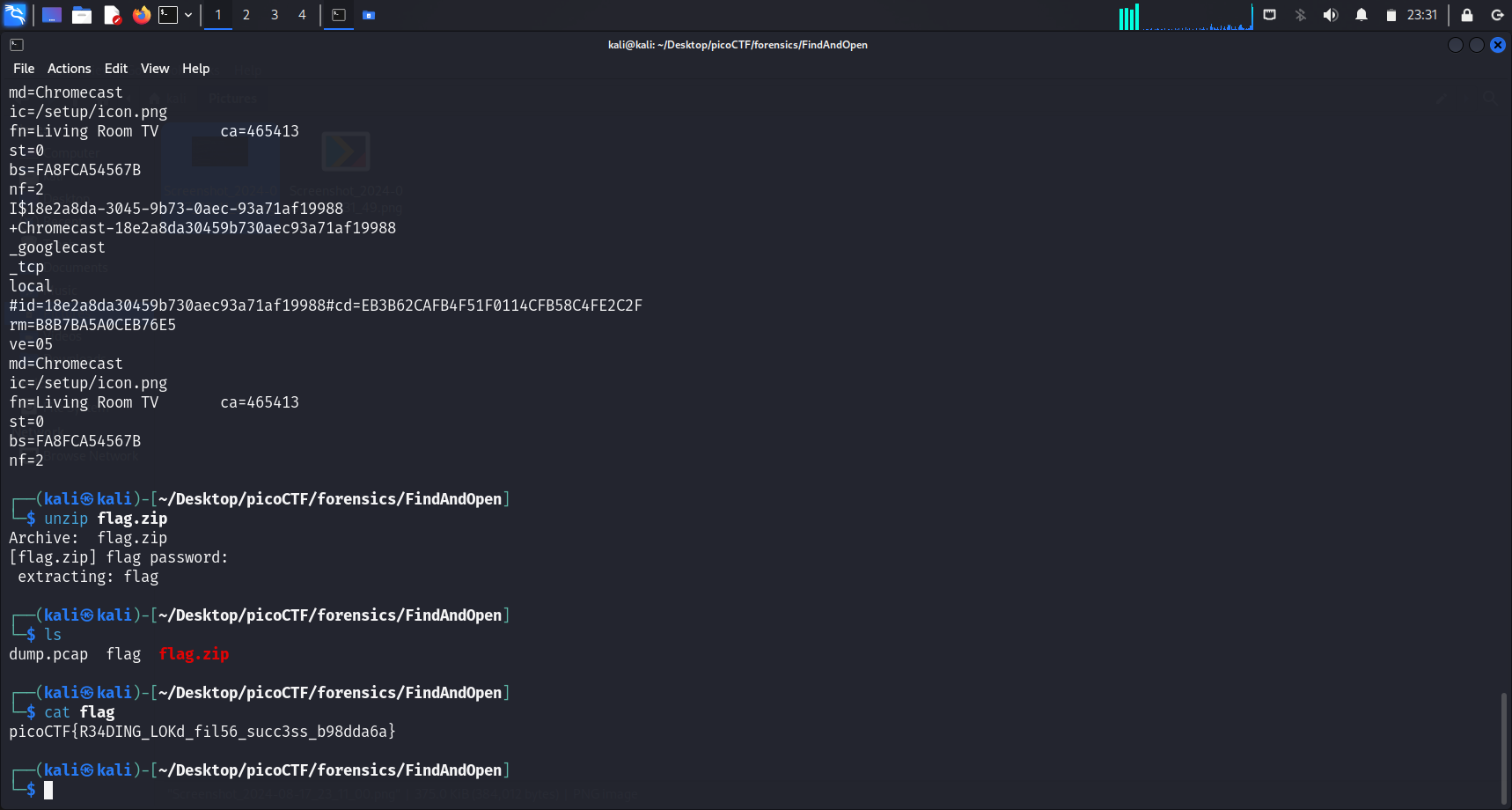
Task: Open terminal emulator launcher in panel
Action: click(168, 15)
